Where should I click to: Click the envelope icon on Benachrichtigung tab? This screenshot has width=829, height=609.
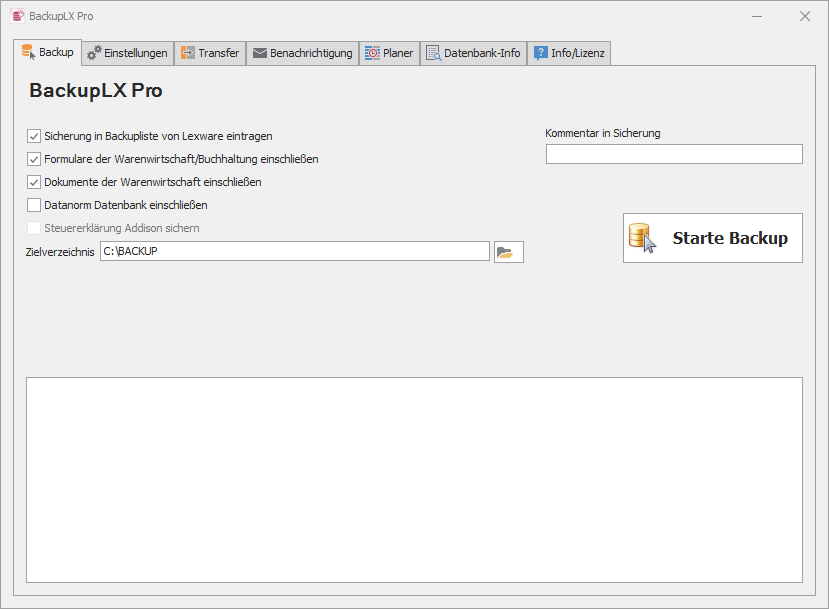click(x=260, y=53)
